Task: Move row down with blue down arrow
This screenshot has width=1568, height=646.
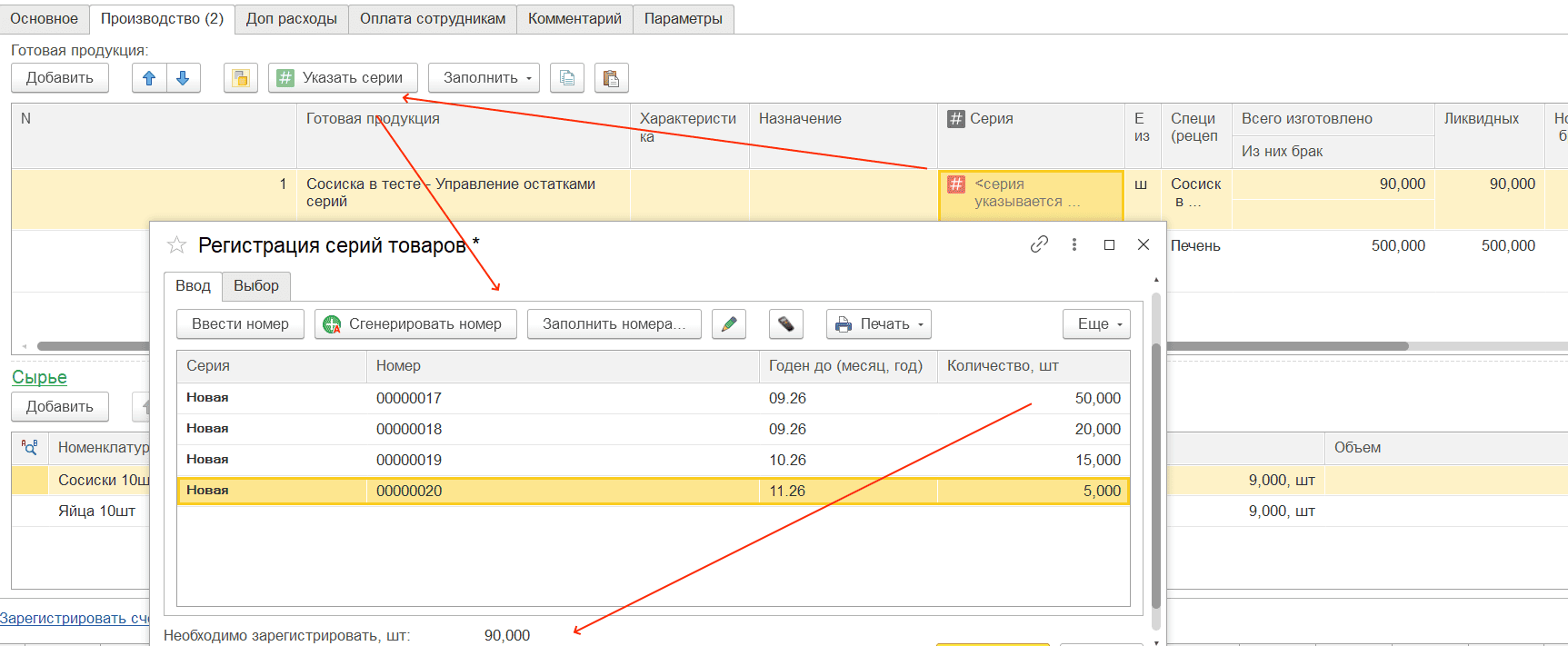Action: click(183, 78)
